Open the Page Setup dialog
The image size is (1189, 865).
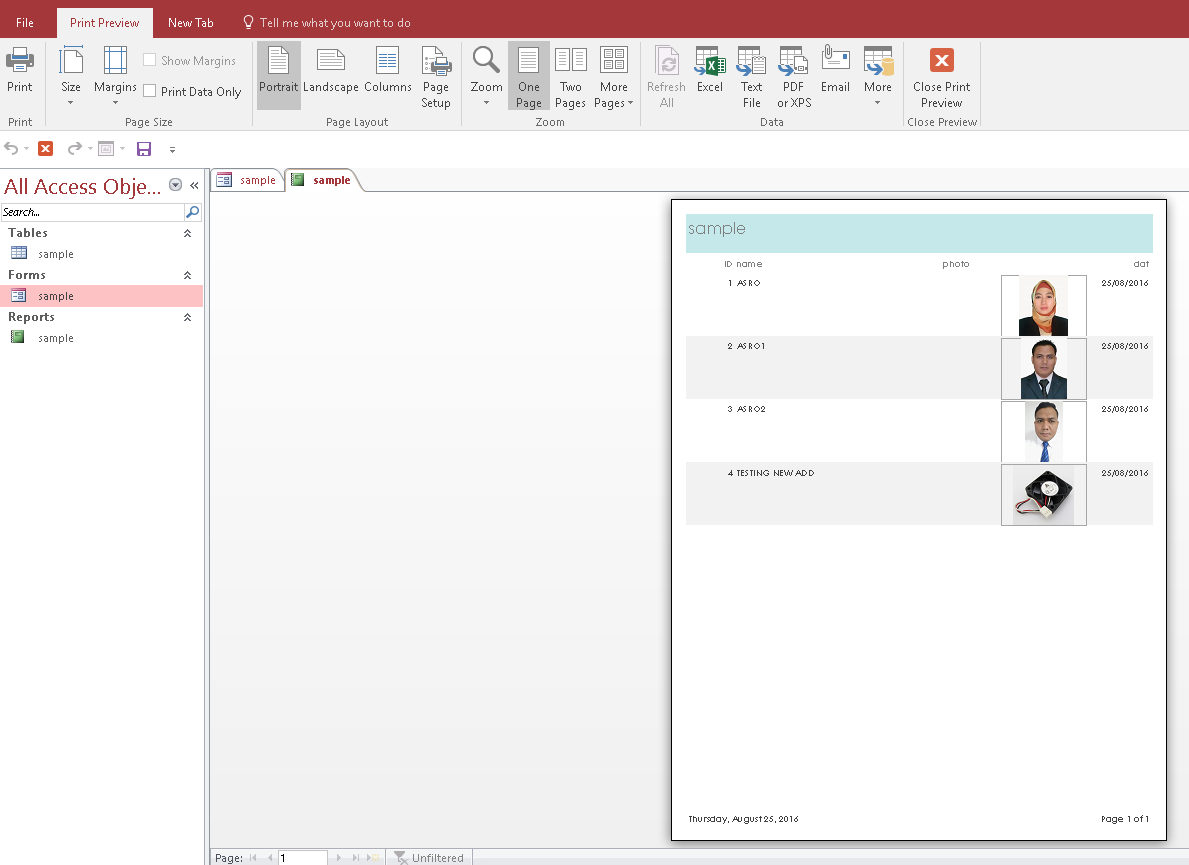click(x=435, y=75)
